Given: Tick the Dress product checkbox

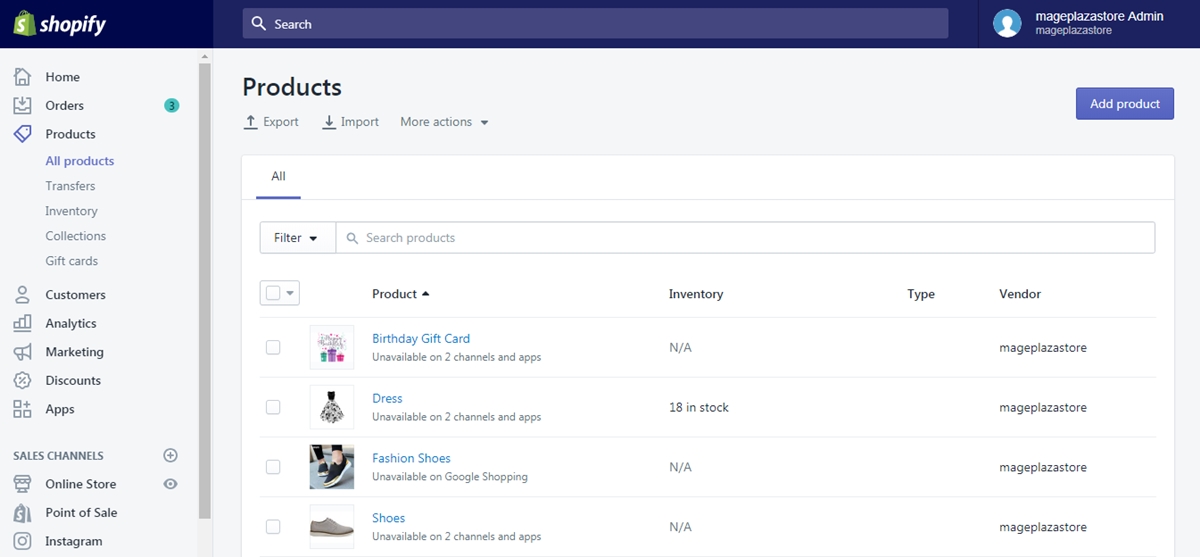Looking at the screenshot, I should click(273, 407).
